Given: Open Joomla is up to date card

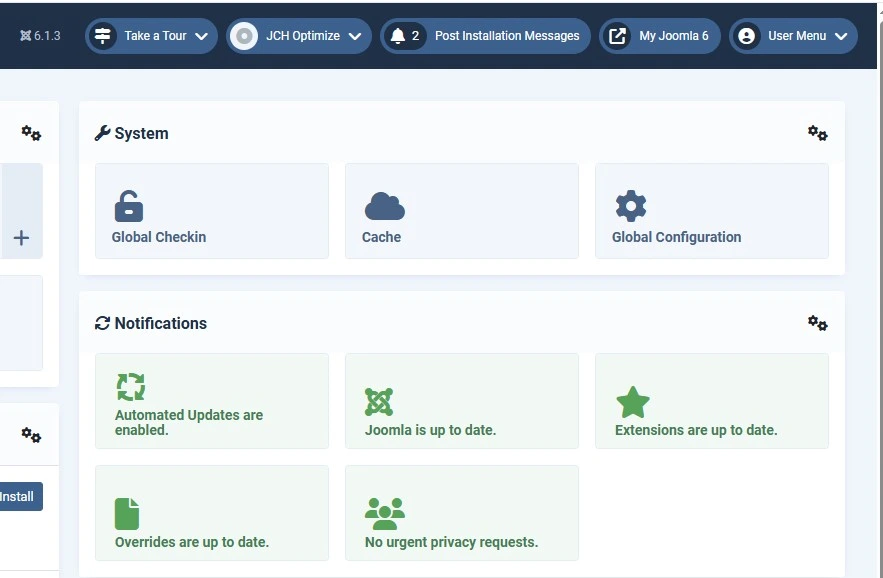Looking at the screenshot, I should click(462, 401).
